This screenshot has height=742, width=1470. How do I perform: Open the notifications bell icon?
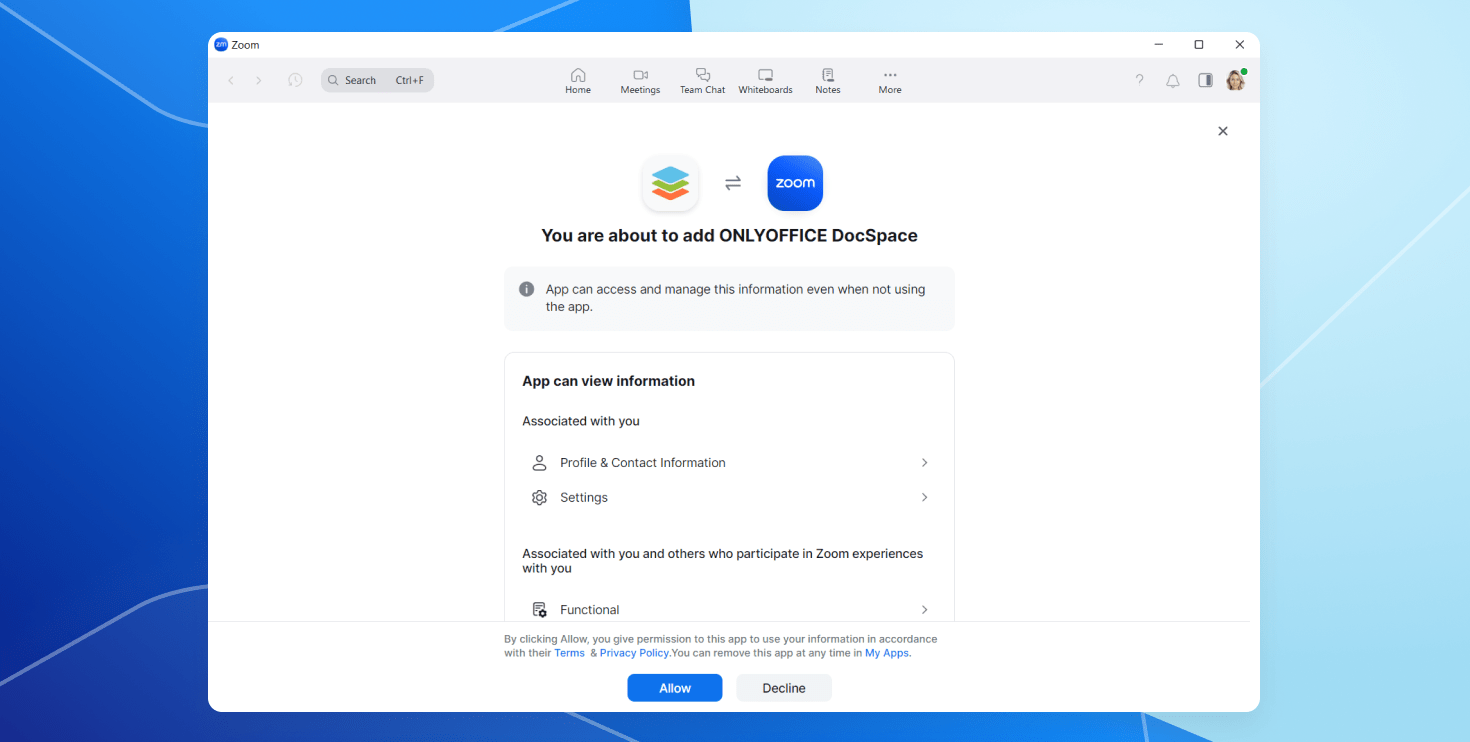tap(1173, 81)
